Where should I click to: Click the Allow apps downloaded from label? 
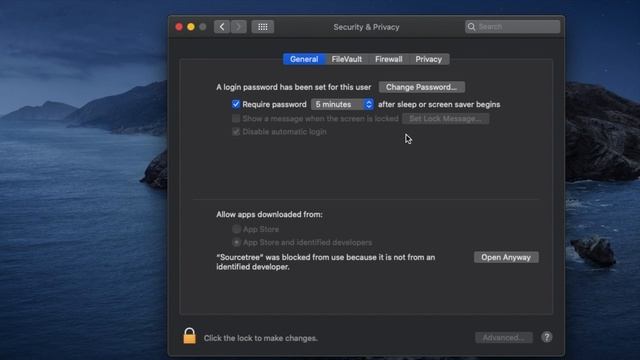269,214
